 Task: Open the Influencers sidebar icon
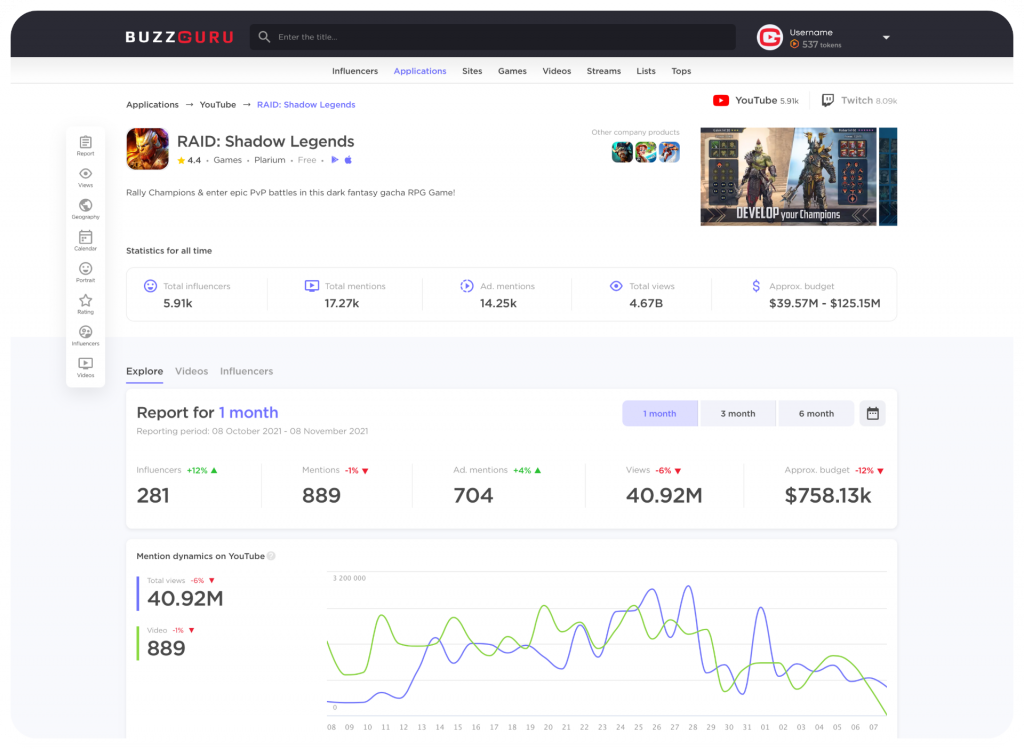(x=86, y=336)
